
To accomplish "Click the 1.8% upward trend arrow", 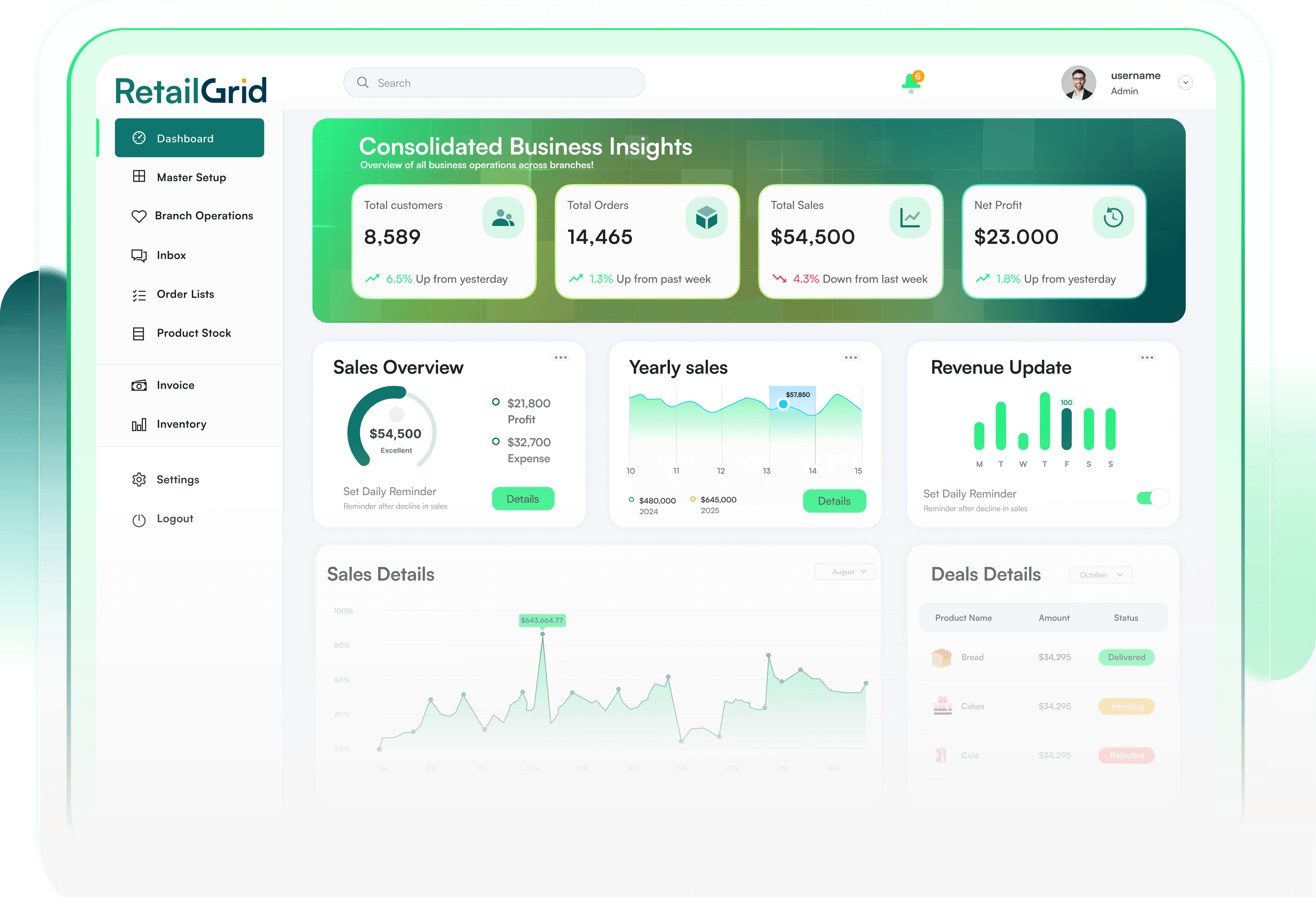I will click(983, 279).
